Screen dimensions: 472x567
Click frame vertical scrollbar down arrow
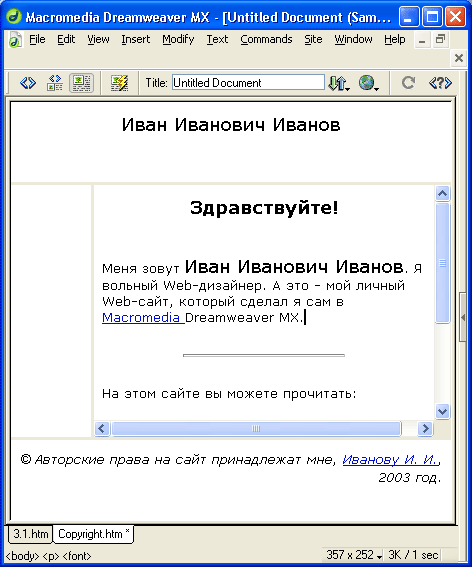(x=442, y=411)
